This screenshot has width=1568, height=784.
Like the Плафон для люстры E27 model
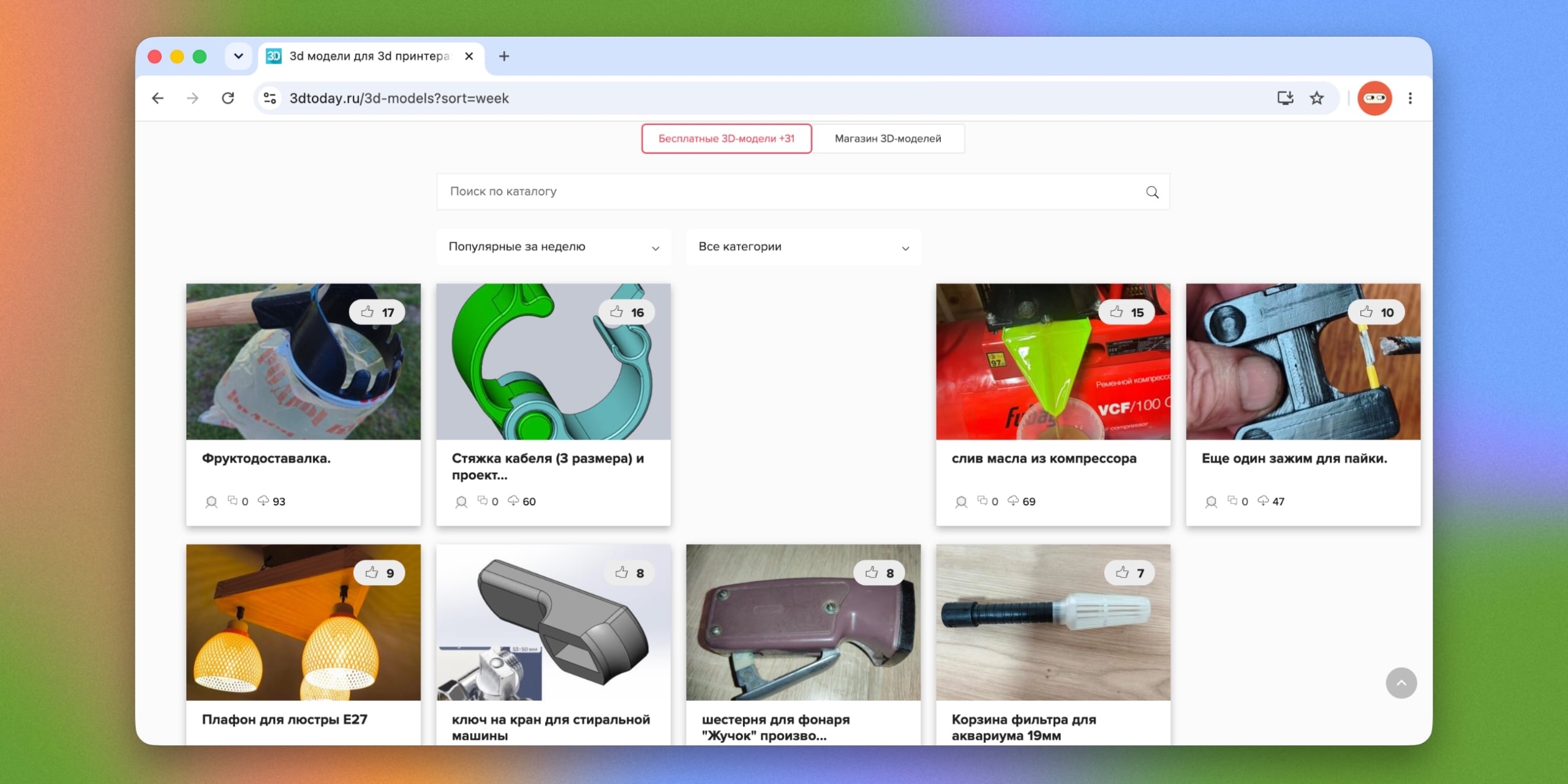(379, 573)
